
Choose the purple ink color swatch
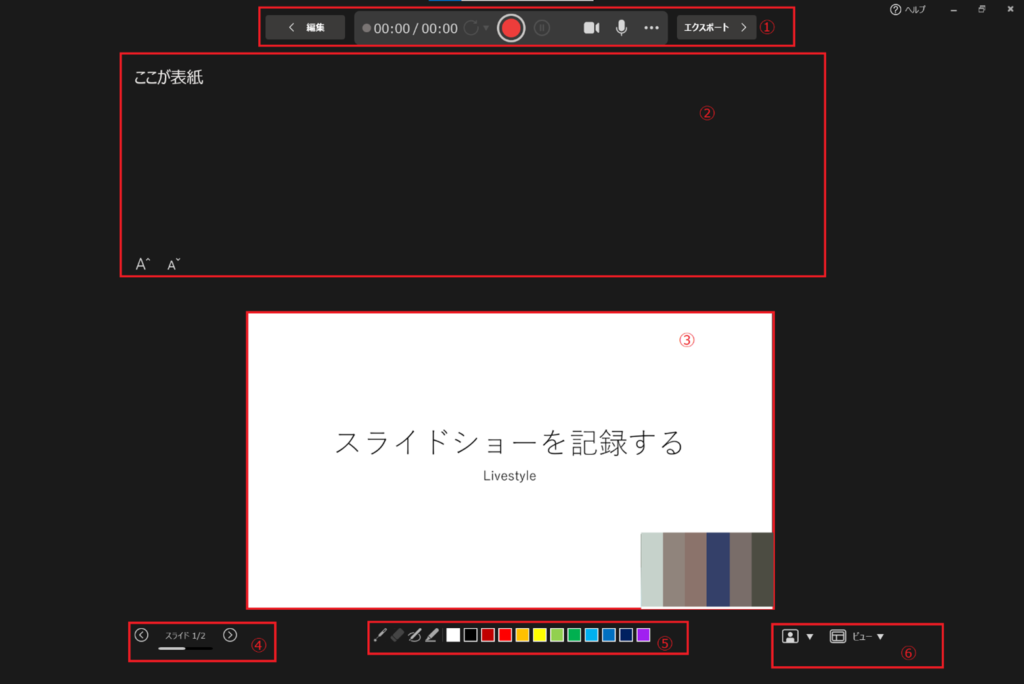[643, 635]
